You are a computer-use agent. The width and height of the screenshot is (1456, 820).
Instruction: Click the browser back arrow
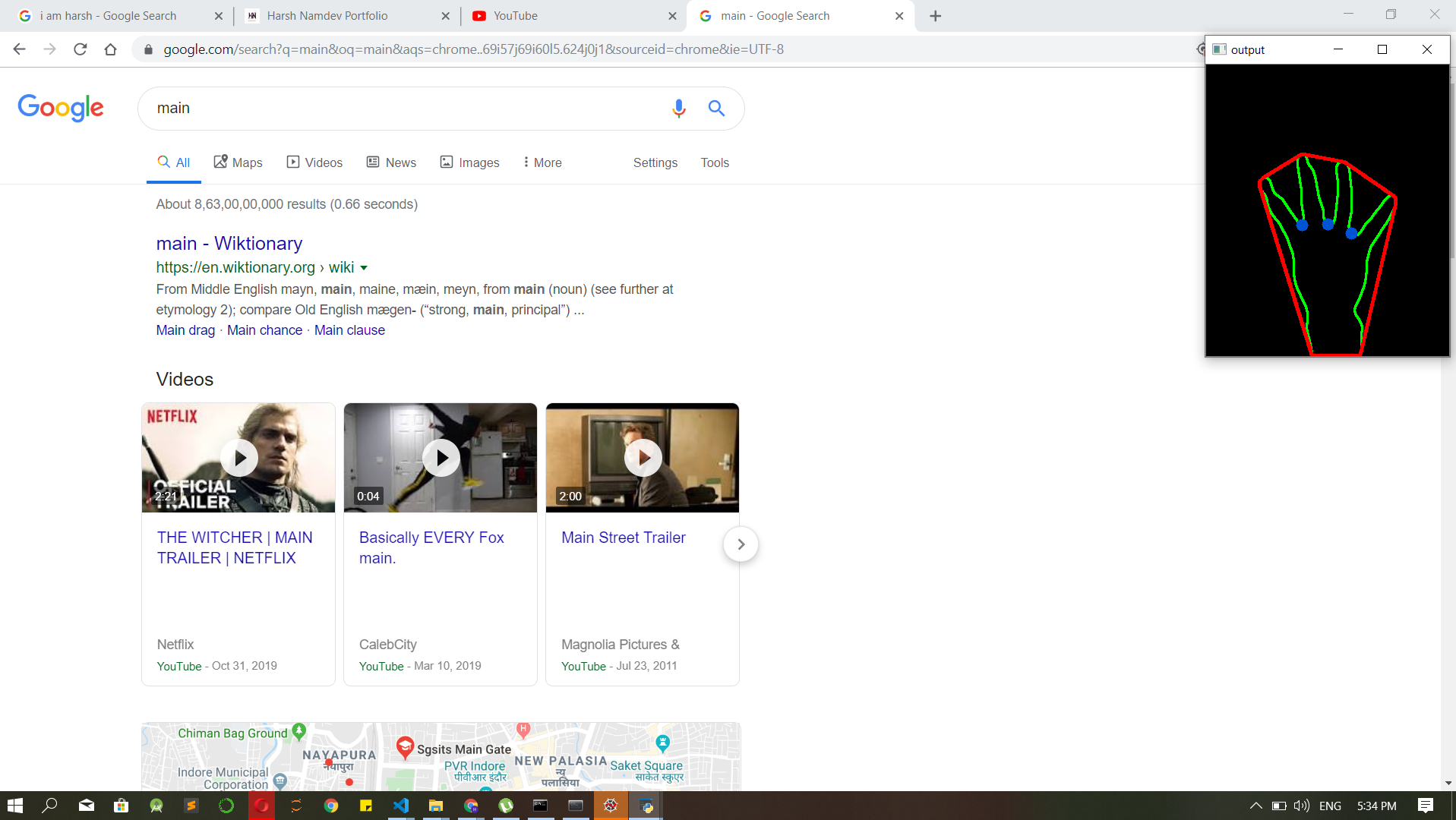[20, 49]
